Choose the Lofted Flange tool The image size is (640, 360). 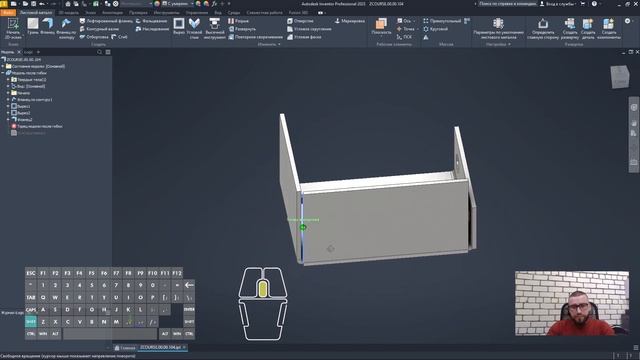[106, 21]
